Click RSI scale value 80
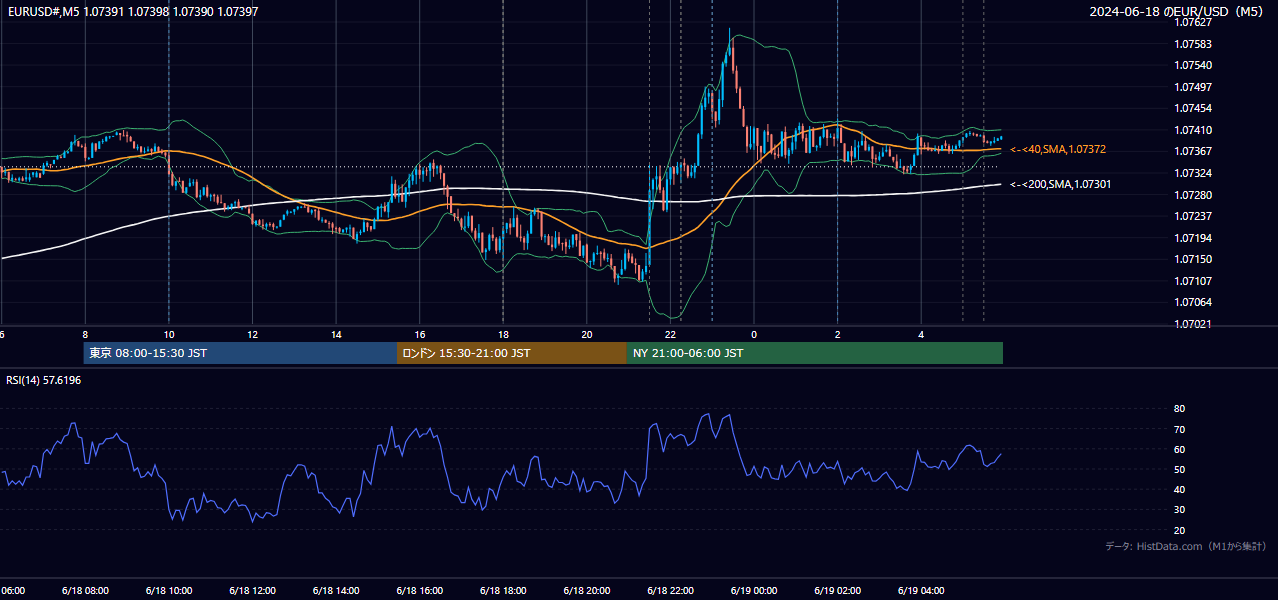This screenshot has width=1278, height=600. pyautogui.click(x=1179, y=409)
